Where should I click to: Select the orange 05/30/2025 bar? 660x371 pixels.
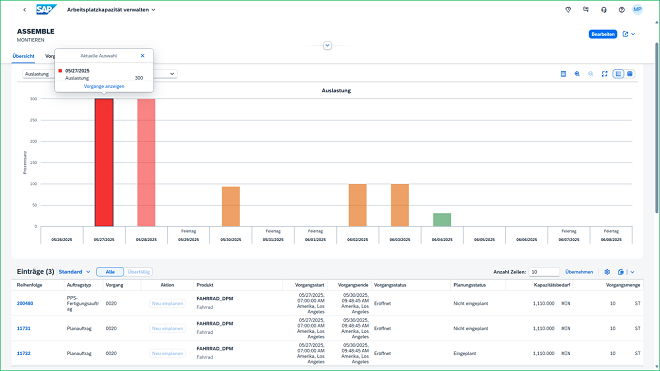[x=231, y=206]
